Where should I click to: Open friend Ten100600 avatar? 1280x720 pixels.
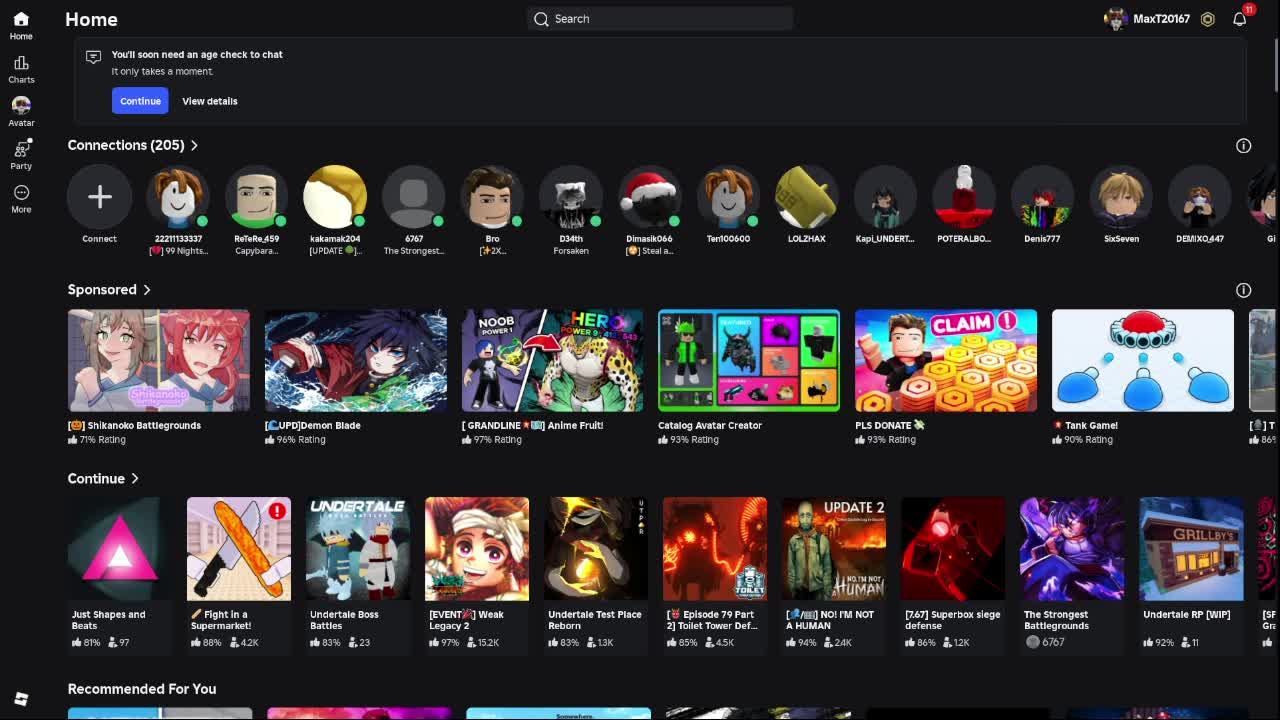[x=728, y=197]
